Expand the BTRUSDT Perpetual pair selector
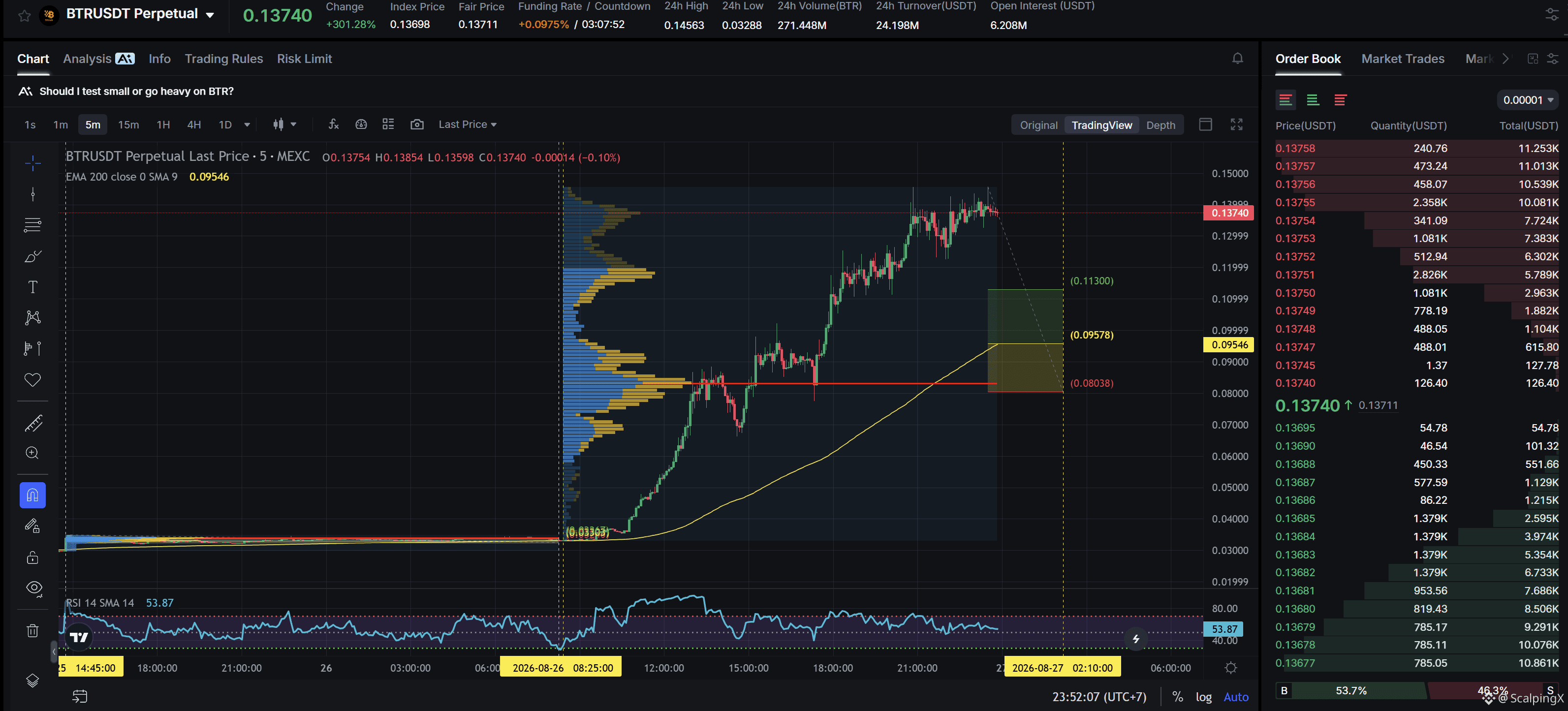This screenshot has height=711, width=1568. (x=210, y=15)
